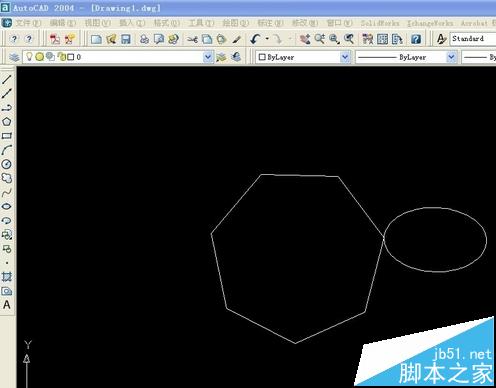
Task: Click the second PDF icon with yellow badge
Action: [x=70, y=39]
